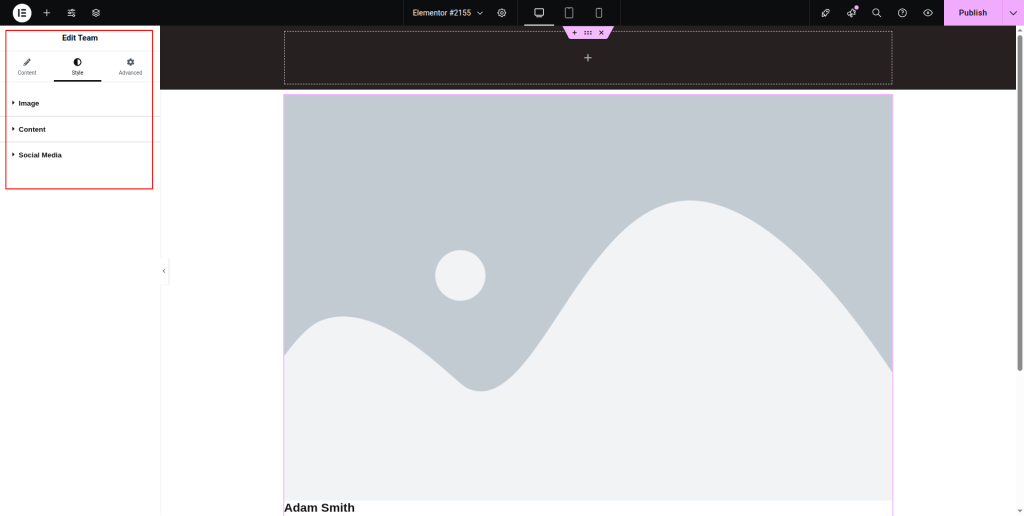Preview changes with eye icon
1024x516 pixels.
[927, 12]
